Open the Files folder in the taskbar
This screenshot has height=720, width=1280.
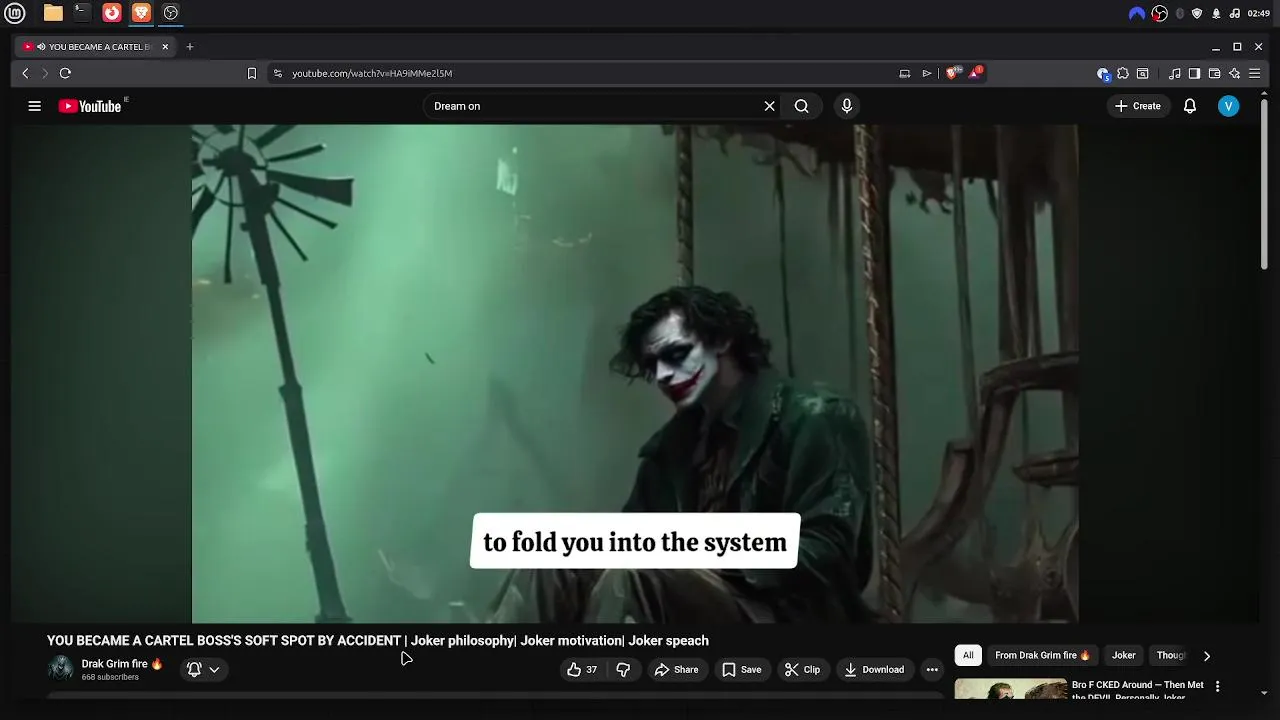pos(53,13)
